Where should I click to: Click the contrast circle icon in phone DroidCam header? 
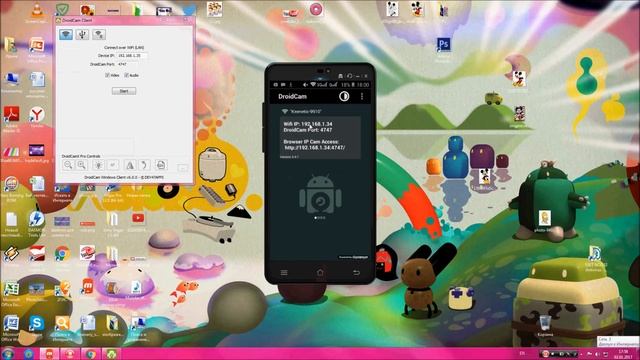point(344,96)
